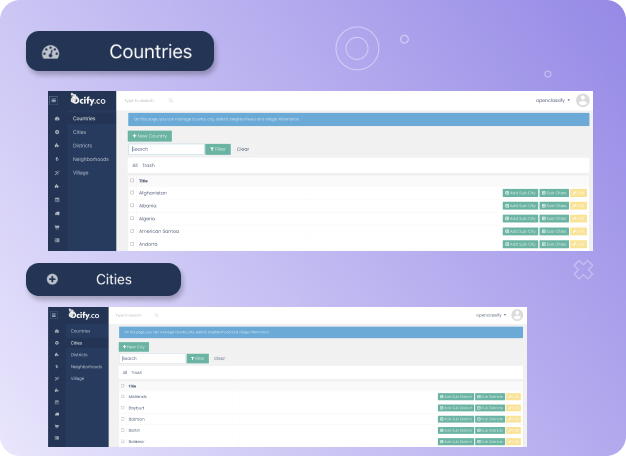Expand the openclassify account menu in the Cities panel
This screenshot has height=456, width=626.
489,315
